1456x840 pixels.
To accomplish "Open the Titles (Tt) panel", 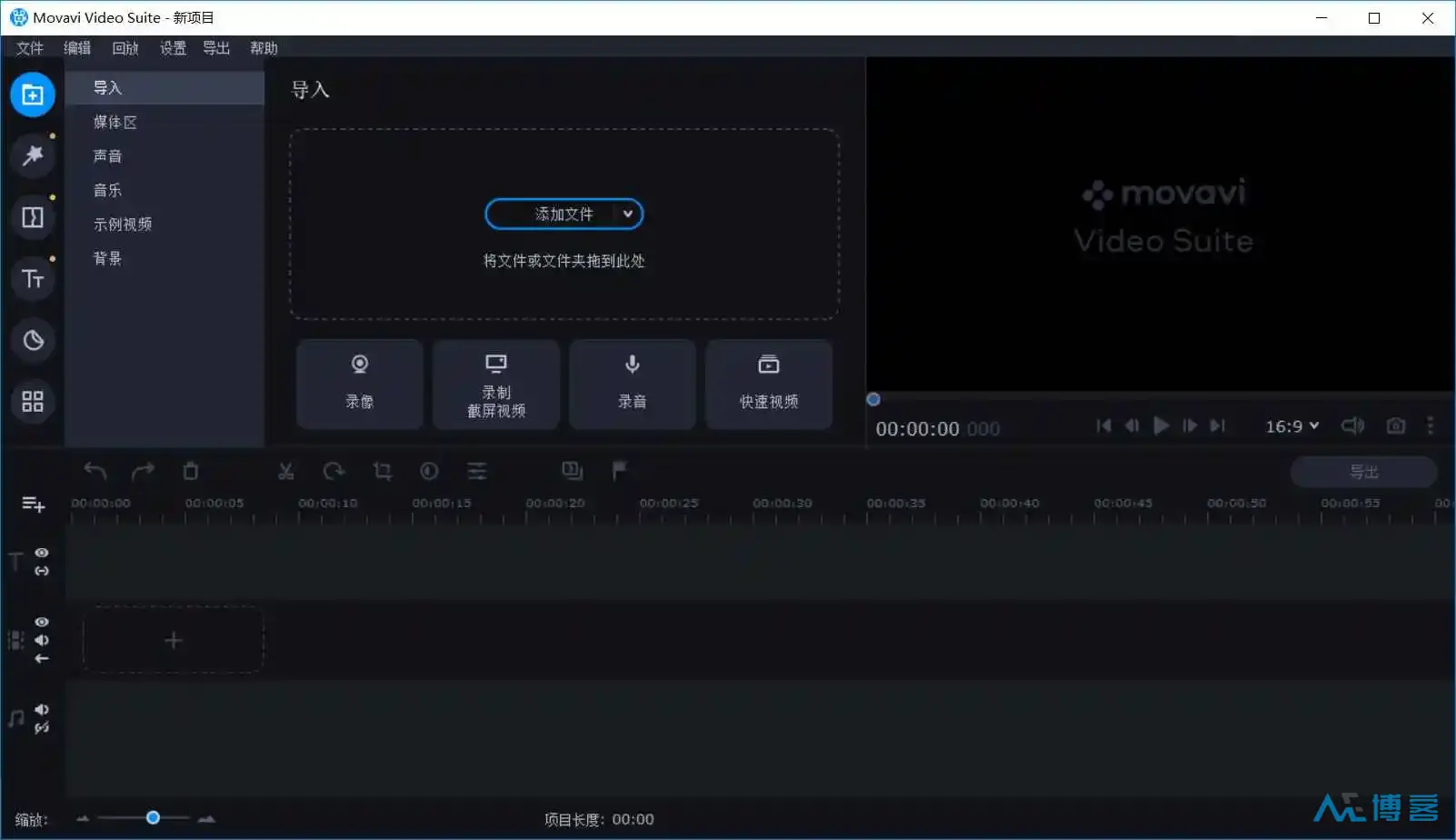I will [x=33, y=279].
